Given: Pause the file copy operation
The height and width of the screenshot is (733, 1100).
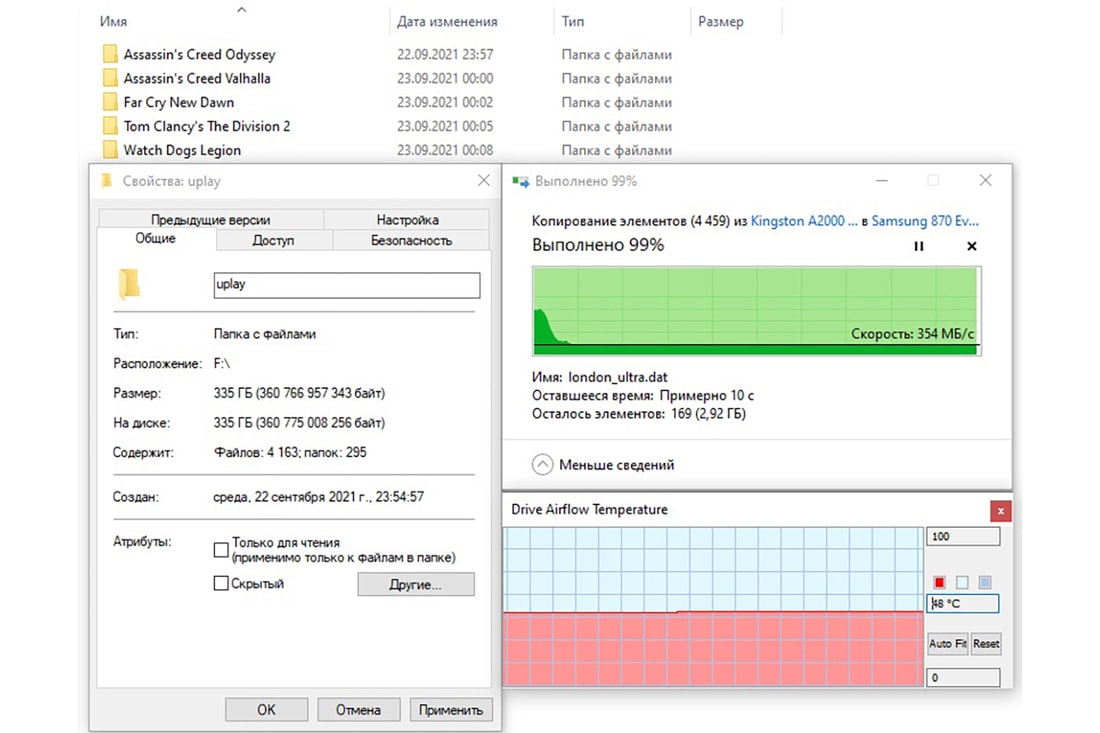Looking at the screenshot, I should (x=918, y=246).
